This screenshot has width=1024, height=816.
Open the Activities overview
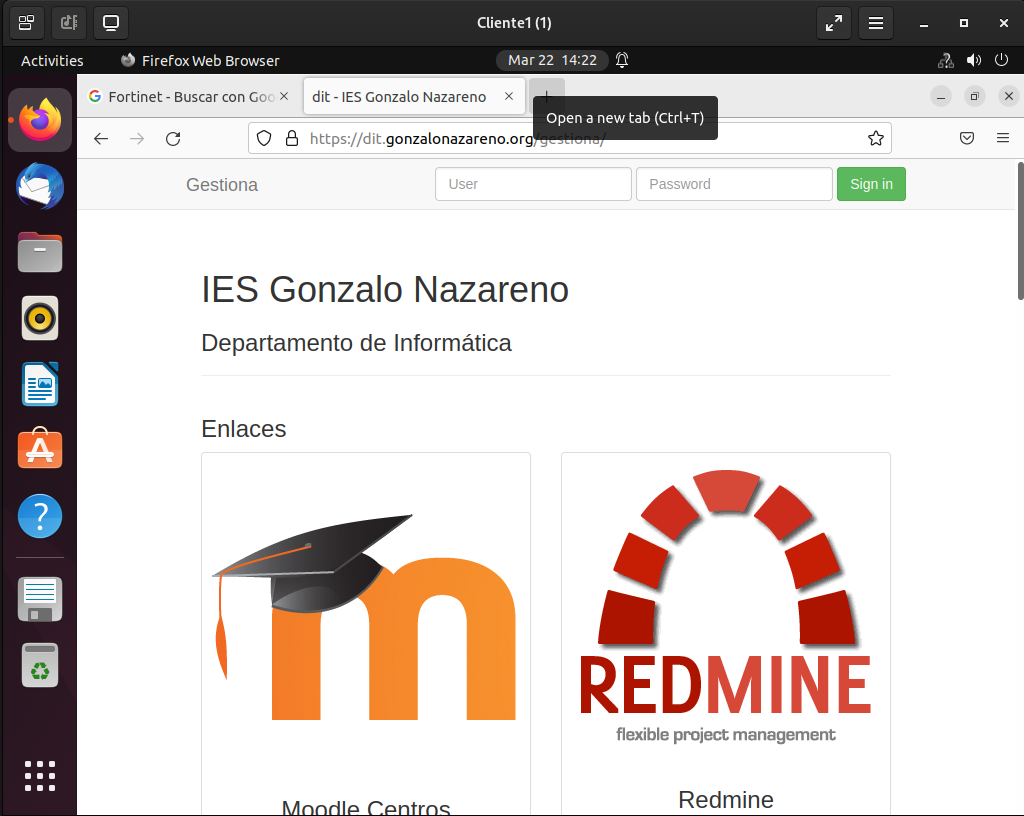(x=52, y=61)
